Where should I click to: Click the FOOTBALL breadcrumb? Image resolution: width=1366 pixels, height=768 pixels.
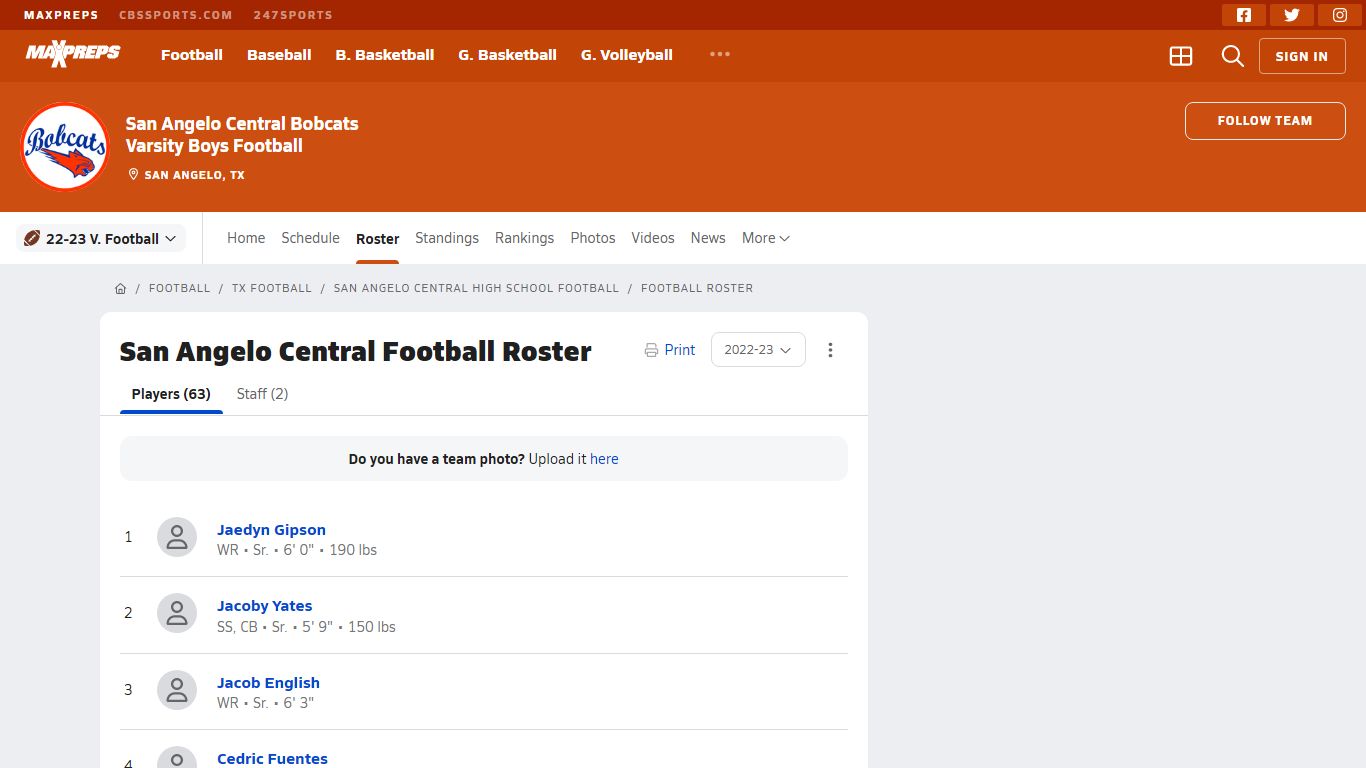pos(180,288)
